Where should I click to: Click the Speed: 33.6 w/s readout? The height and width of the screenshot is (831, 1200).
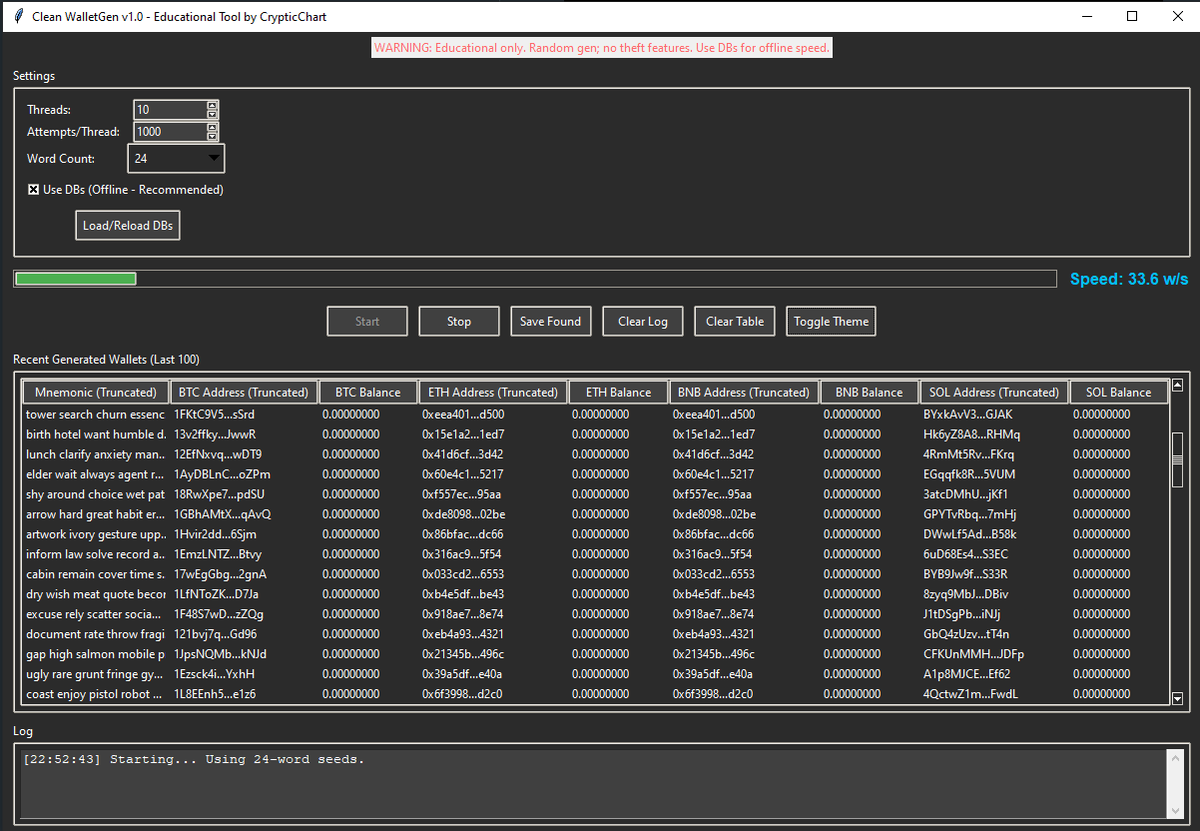[1129, 279]
